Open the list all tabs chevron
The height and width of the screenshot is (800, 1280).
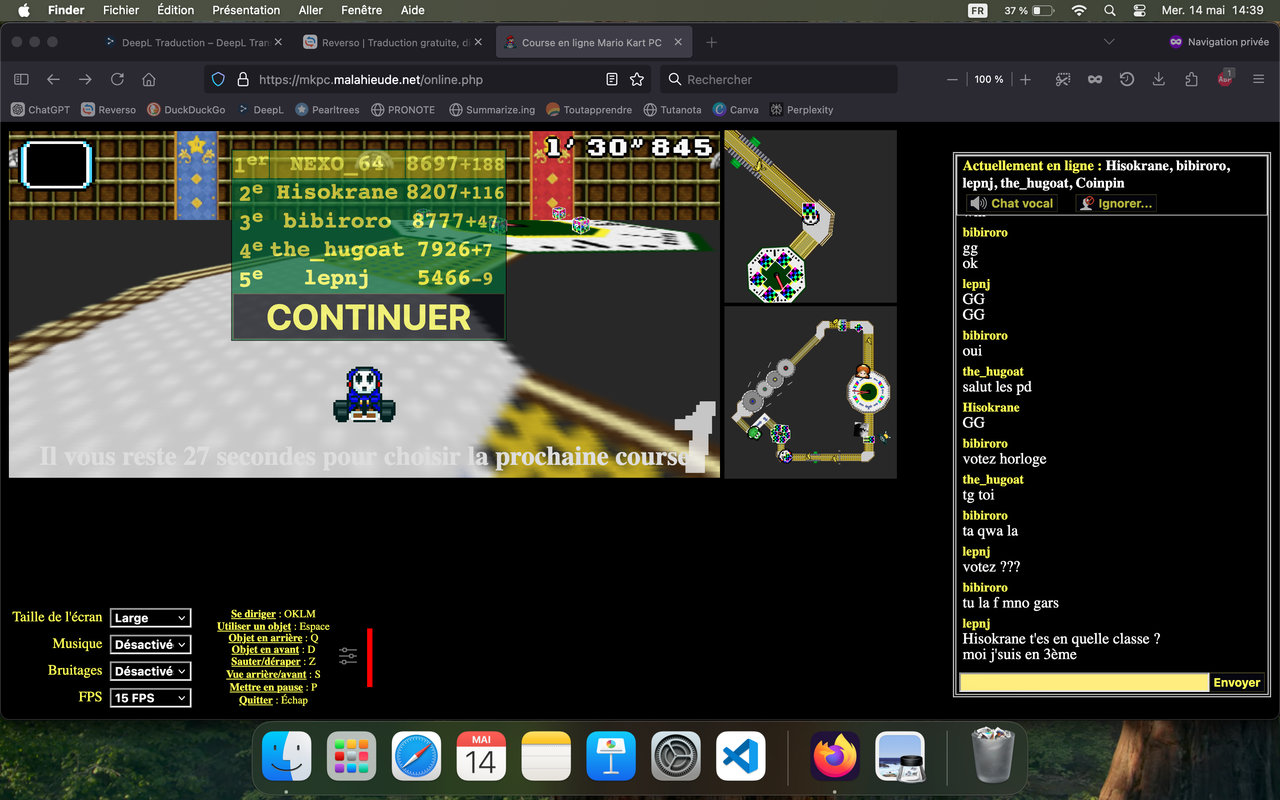click(1109, 42)
